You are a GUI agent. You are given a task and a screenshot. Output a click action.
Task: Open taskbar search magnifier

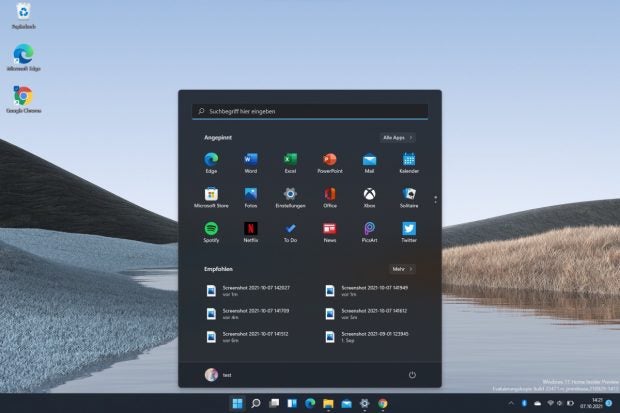tap(256, 403)
